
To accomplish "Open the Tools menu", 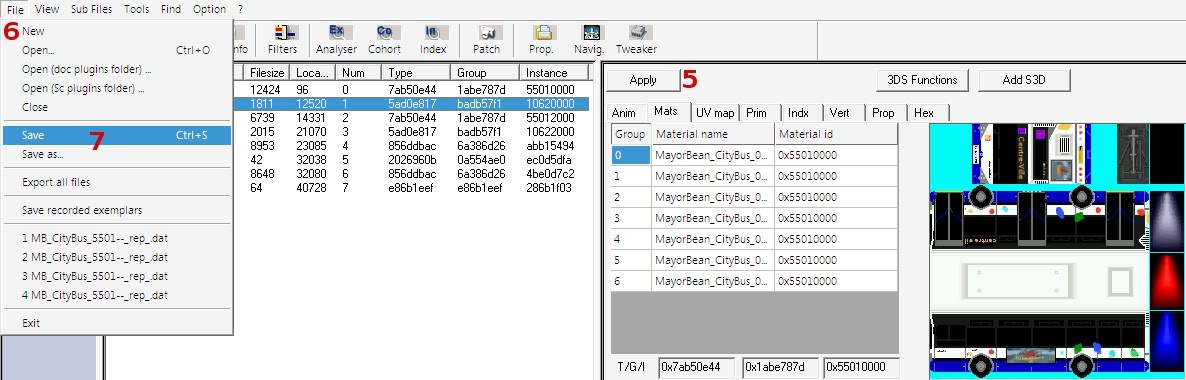I will (x=136, y=9).
